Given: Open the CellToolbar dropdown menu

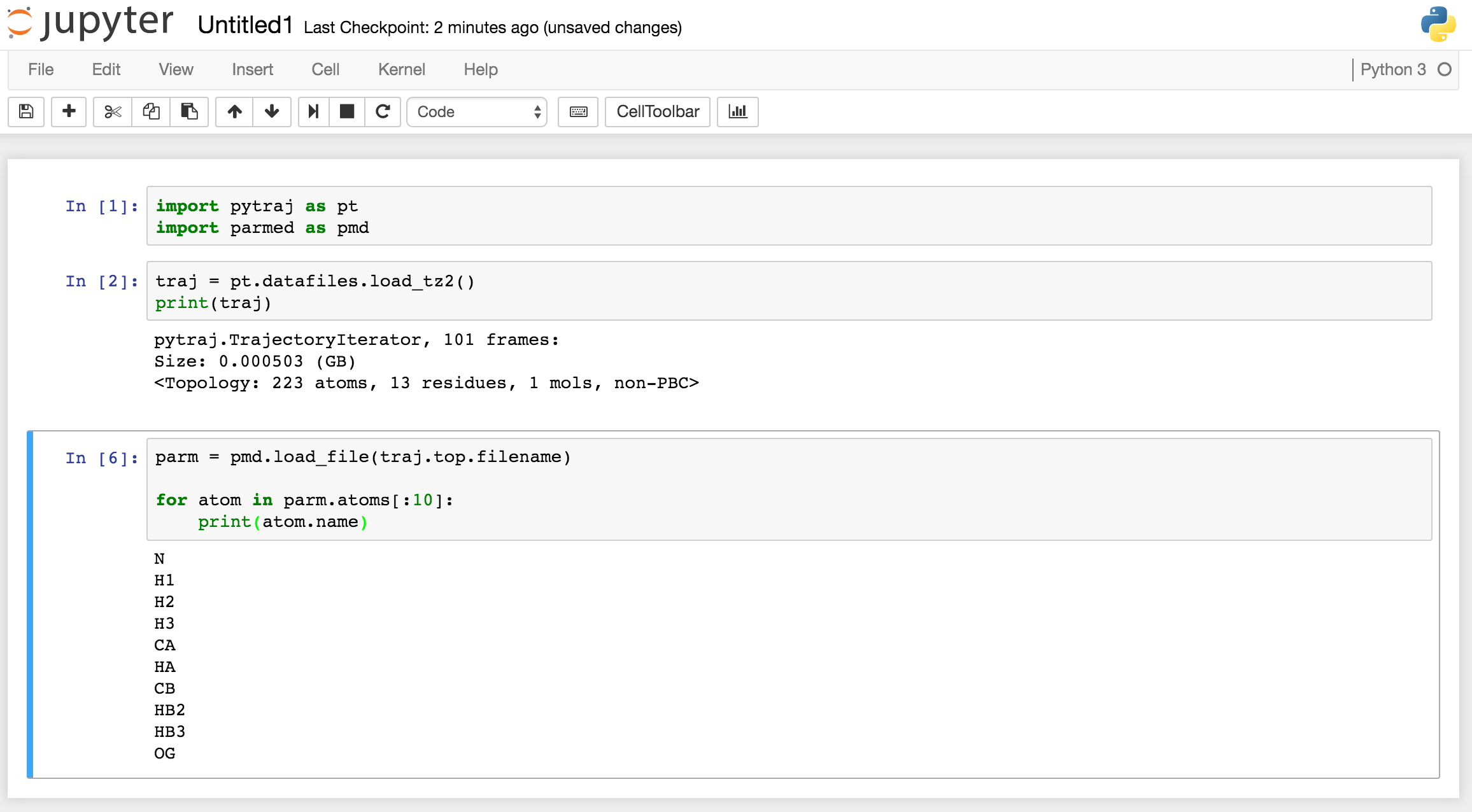Looking at the screenshot, I should click(658, 111).
